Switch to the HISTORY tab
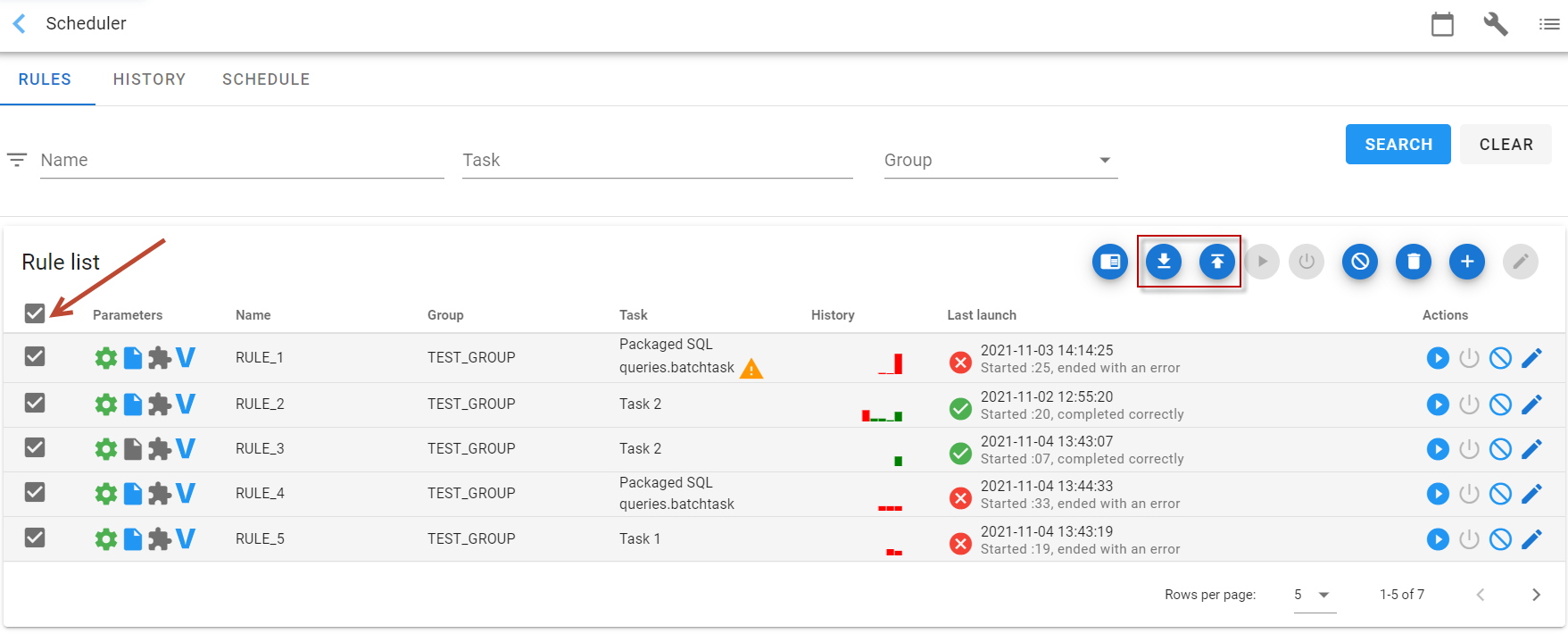The height and width of the screenshot is (642, 1568). tap(149, 79)
